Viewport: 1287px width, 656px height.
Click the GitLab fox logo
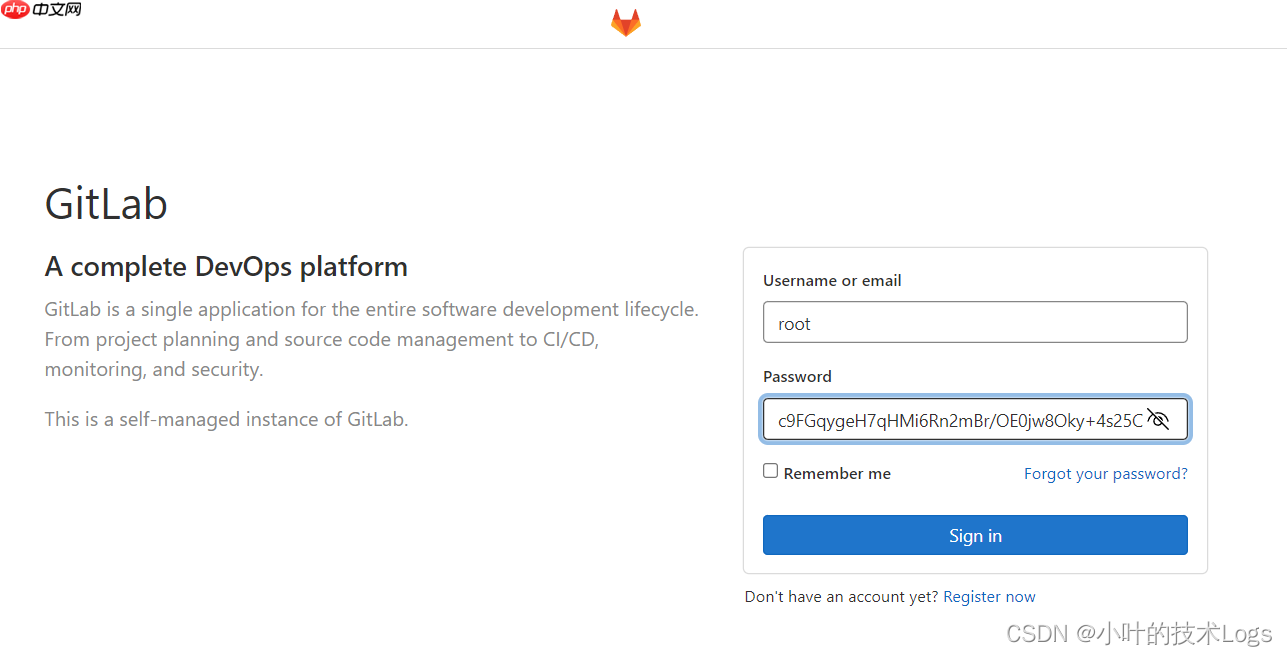pos(625,22)
